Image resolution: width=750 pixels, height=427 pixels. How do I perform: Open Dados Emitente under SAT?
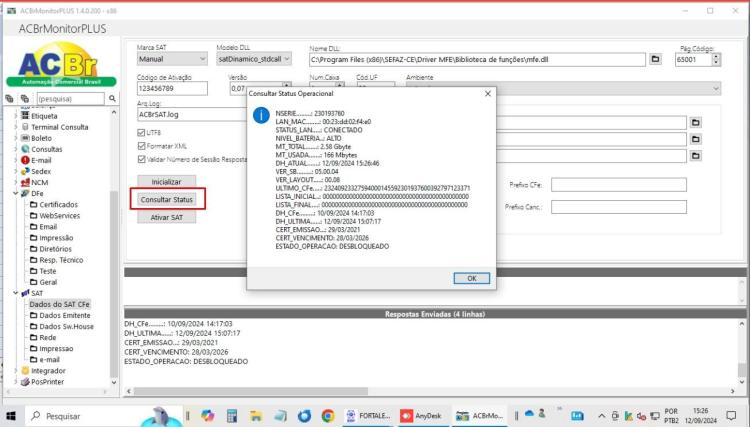[65, 315]
